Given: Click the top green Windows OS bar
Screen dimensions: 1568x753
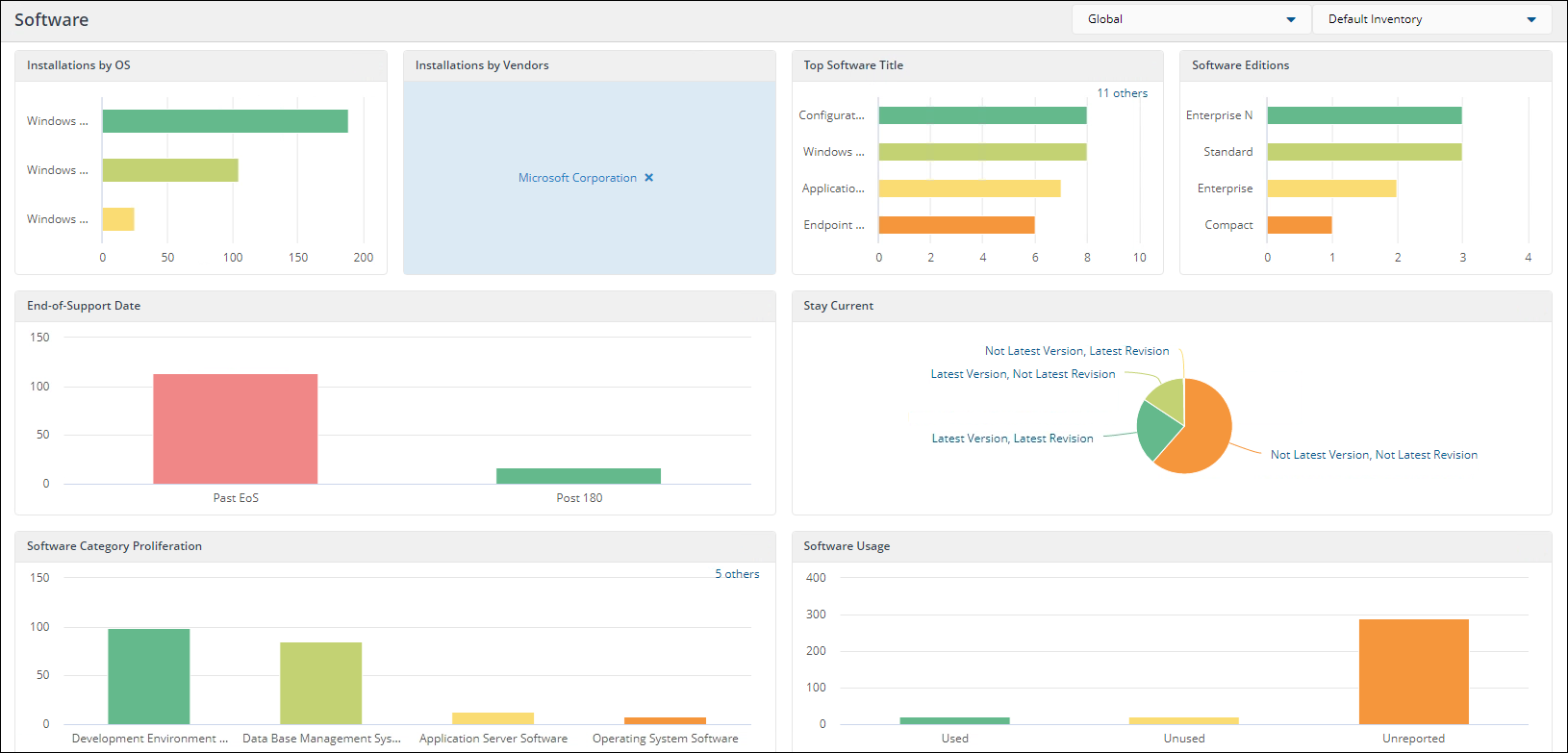Looking at the screenshot, I should point(225,121).
